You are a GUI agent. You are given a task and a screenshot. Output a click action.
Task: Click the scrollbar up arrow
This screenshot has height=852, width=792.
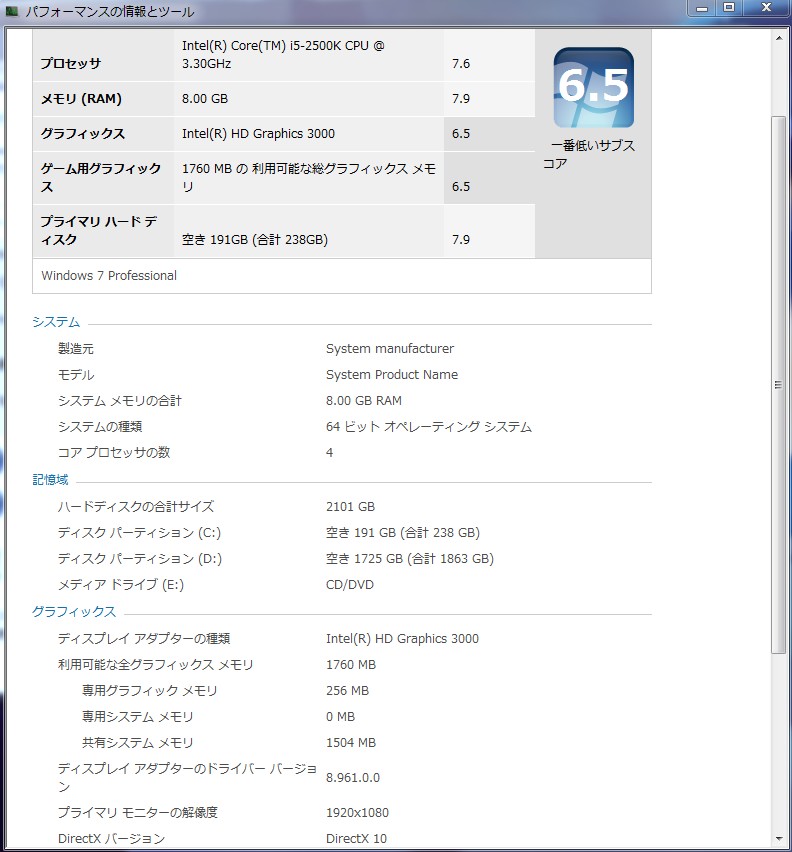tap(778, 38)
